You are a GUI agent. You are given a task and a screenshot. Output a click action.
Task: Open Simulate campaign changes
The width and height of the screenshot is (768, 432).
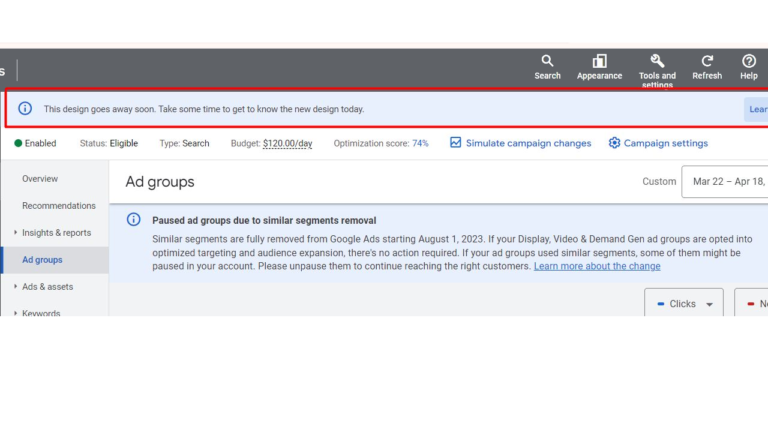[528, 143]
